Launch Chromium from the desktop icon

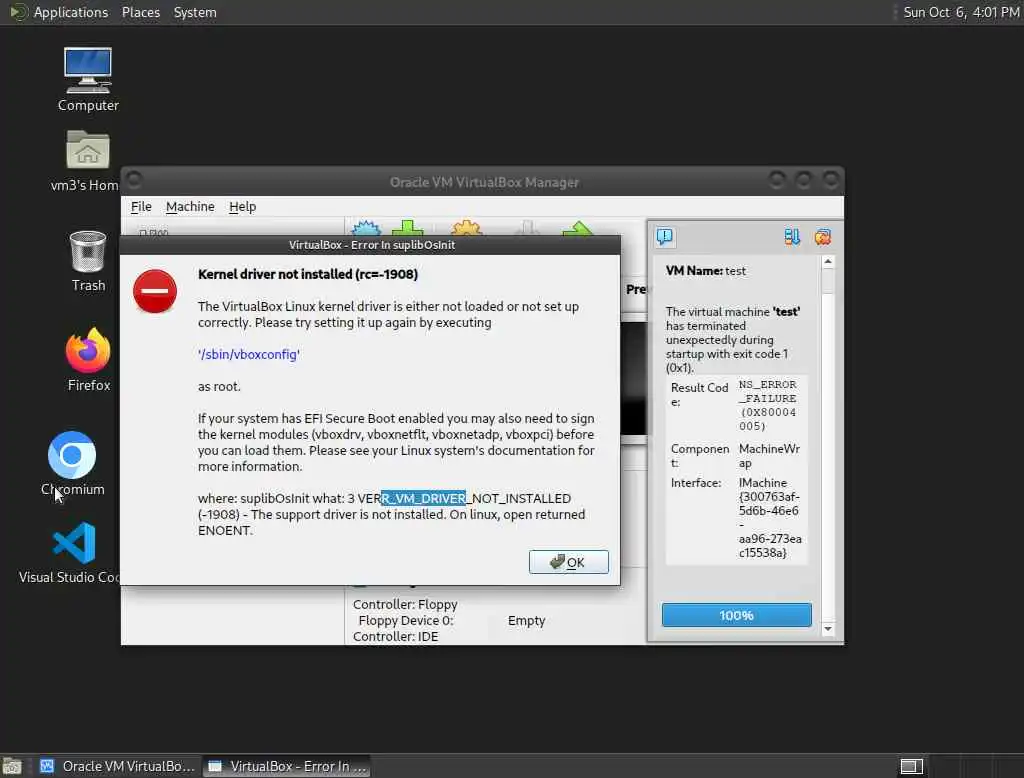[72, 463]
